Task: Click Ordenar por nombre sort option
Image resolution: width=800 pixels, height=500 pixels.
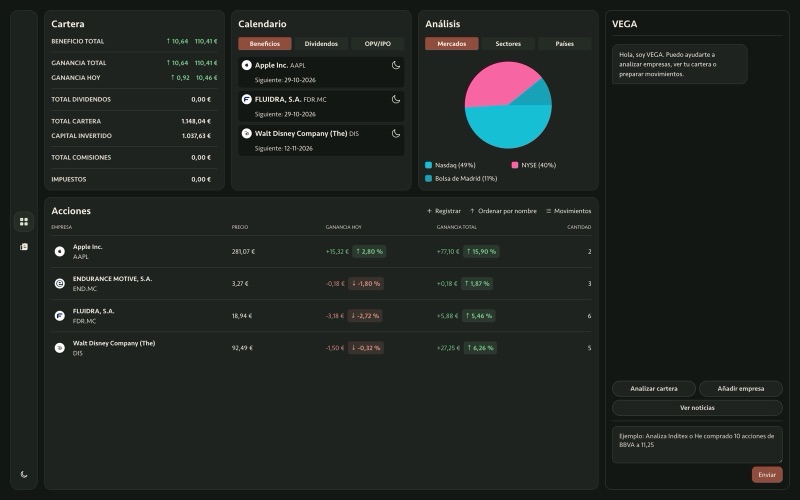Action: [x=503, y=211]
